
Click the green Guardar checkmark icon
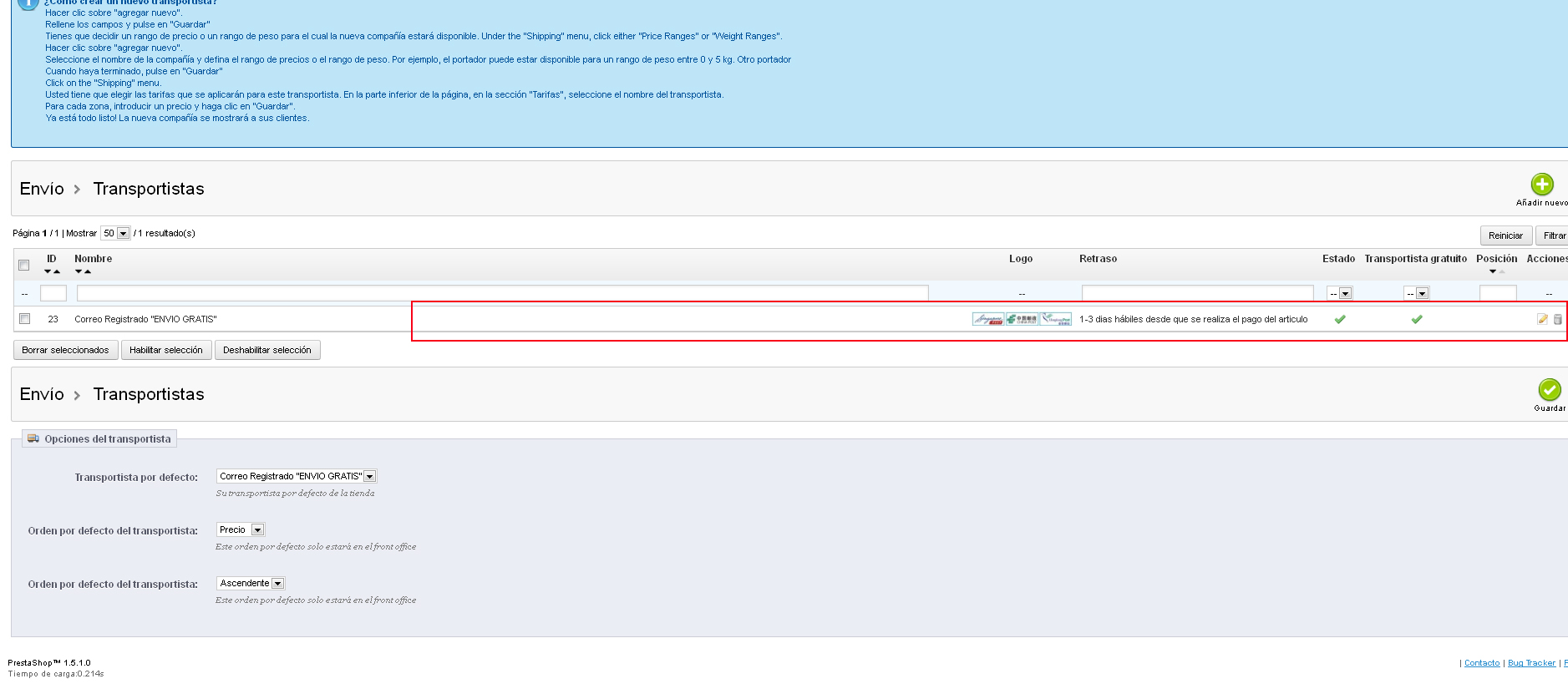click(1550, 389)
